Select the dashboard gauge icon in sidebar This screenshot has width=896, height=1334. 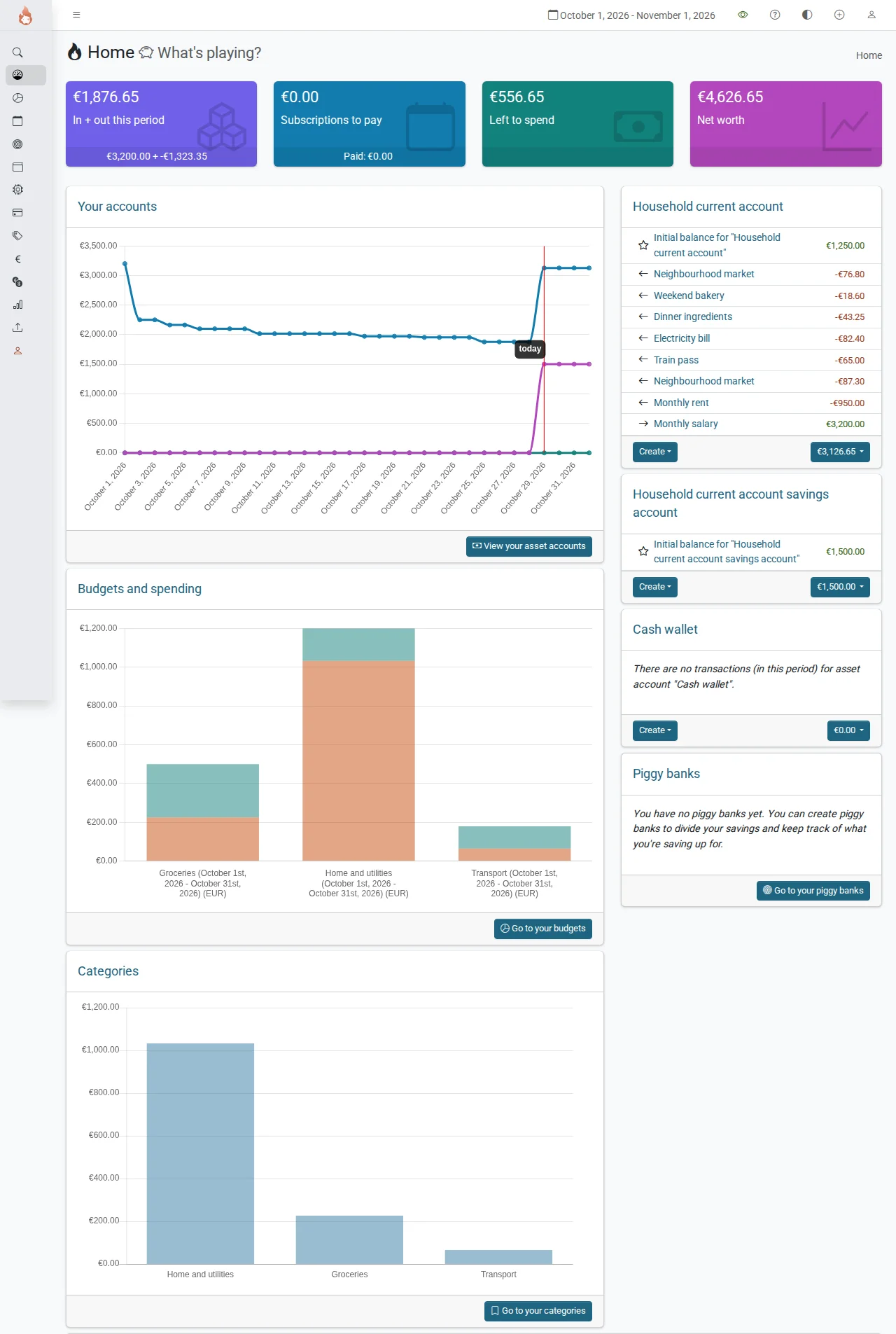(17, 75)
